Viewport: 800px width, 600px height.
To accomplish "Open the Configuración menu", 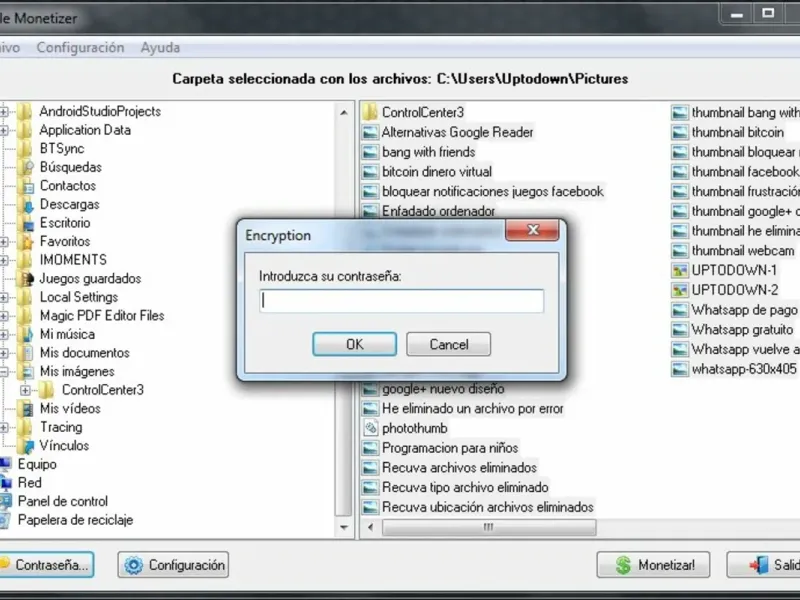I will tap(80, 47).
